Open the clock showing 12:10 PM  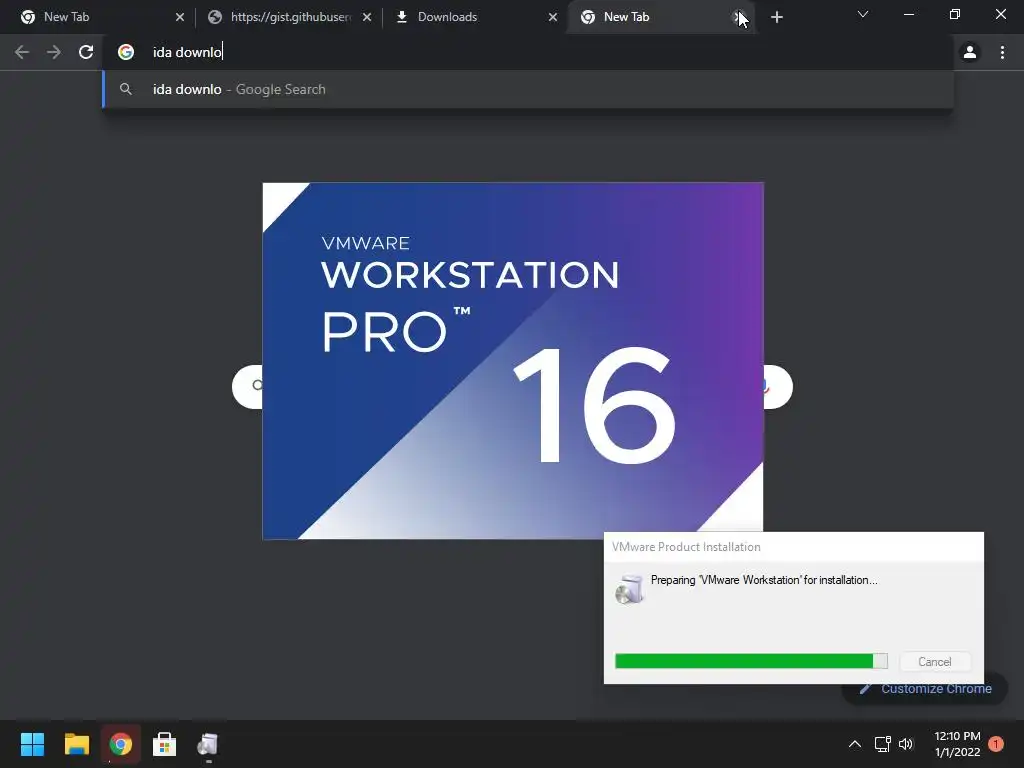957,744
